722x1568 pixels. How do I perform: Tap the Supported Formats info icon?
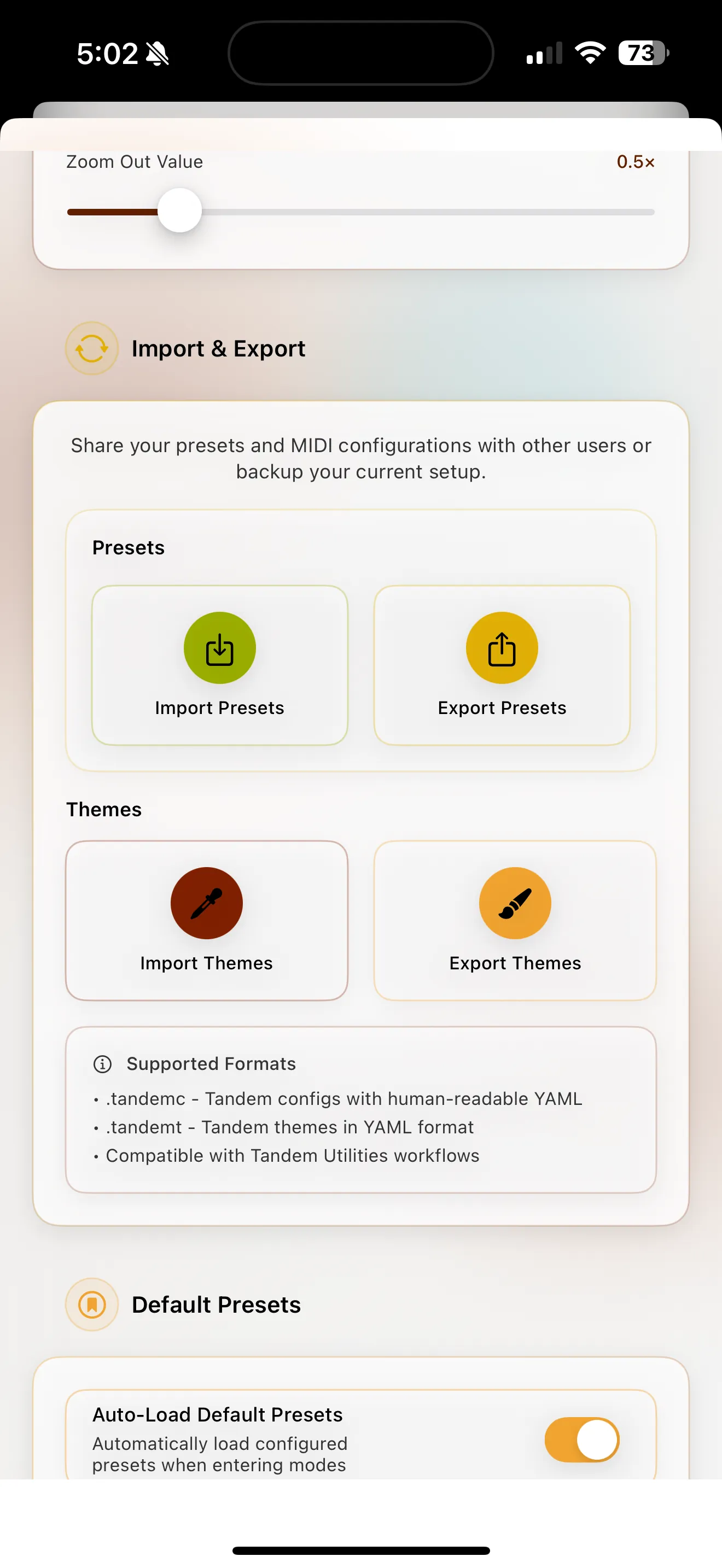point(102,1063)
